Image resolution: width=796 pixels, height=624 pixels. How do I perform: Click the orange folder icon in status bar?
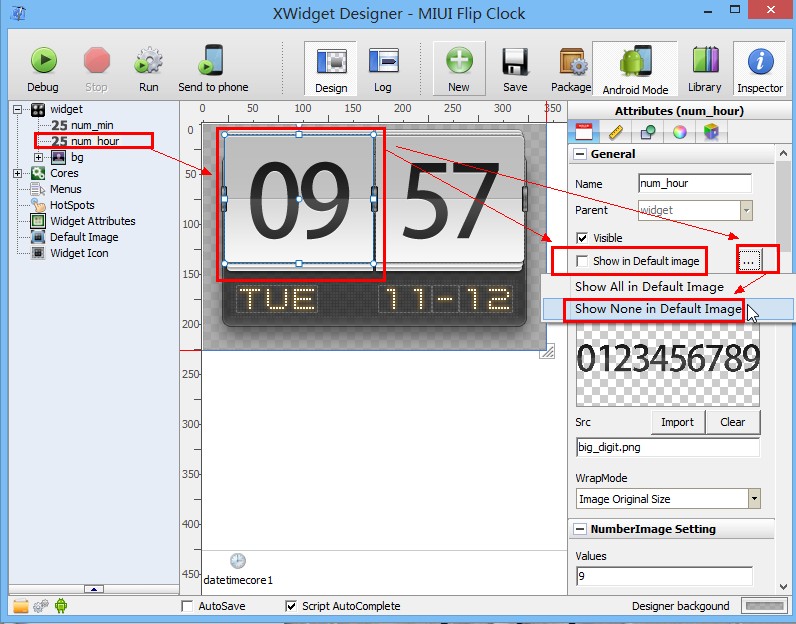(21, 606)
